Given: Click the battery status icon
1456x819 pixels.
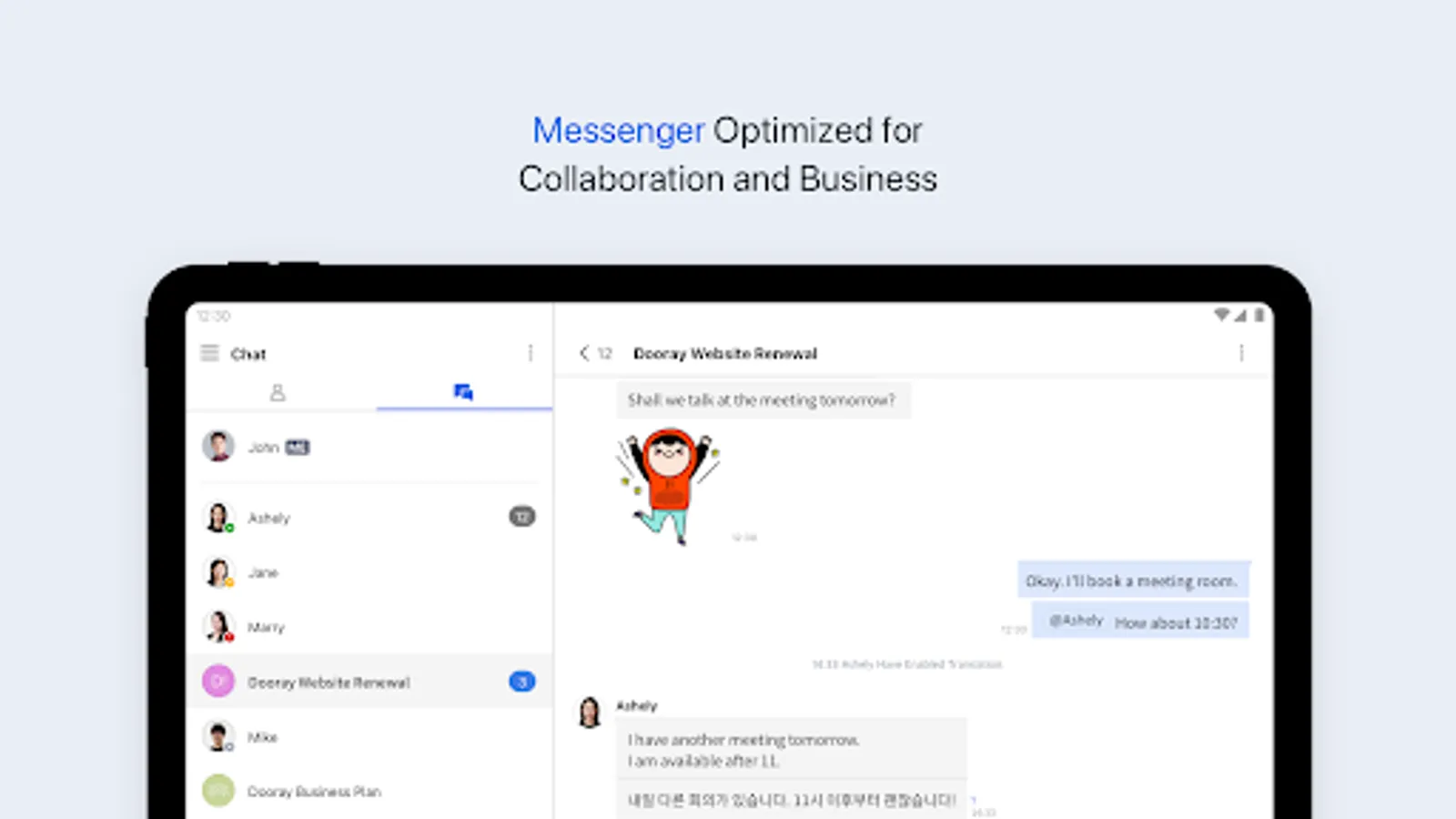Looking at the screenshot, I should pos(1259,315).
